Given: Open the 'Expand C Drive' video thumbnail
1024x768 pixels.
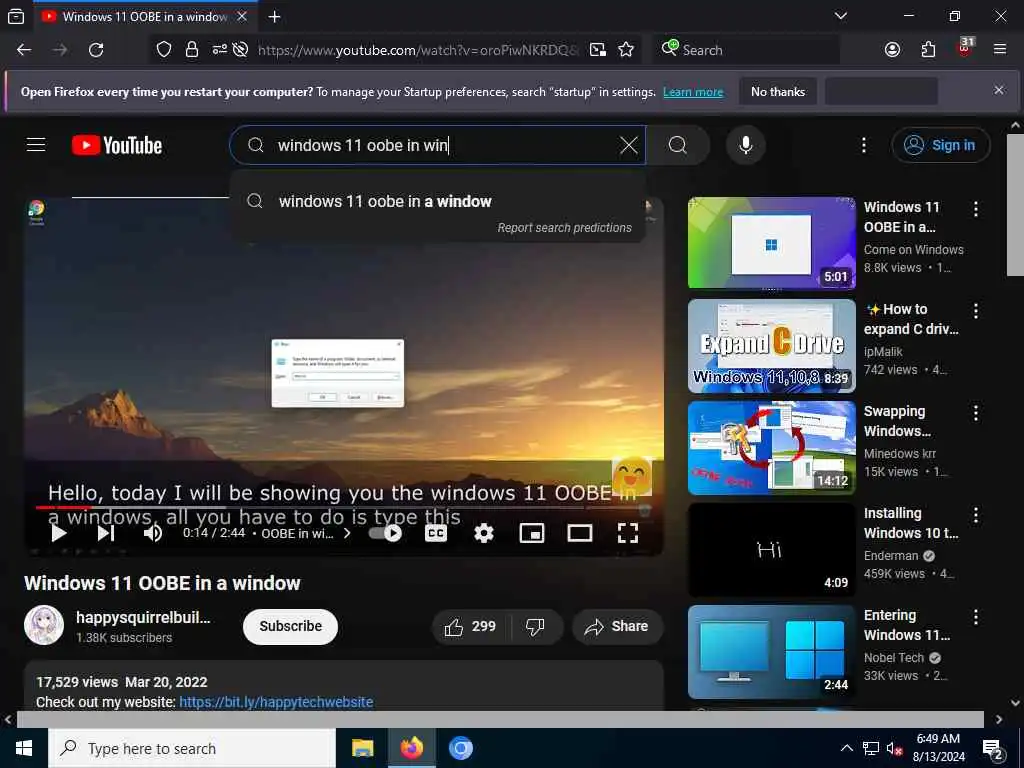Looking at the screenshot, I should click(x=771, y=345).
